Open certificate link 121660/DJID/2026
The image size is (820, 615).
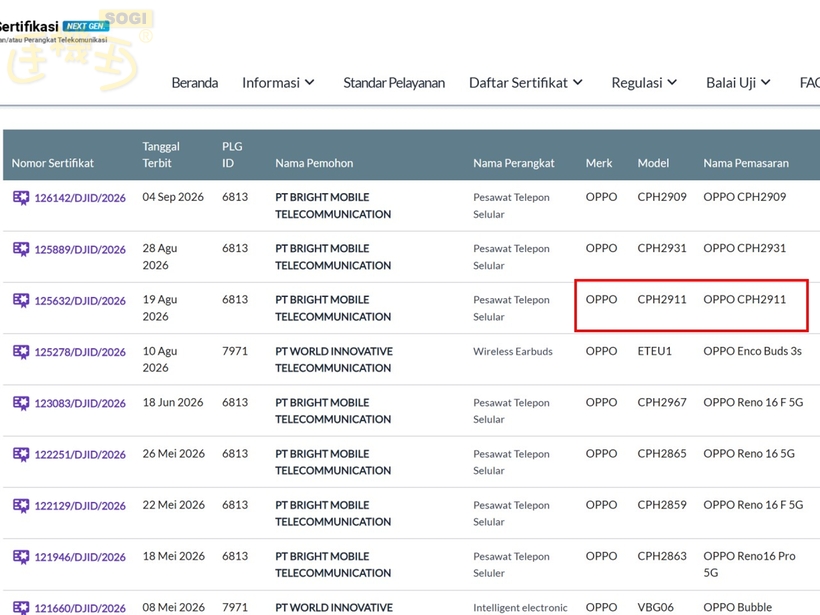pyautogui.click(x=80, y=608)
